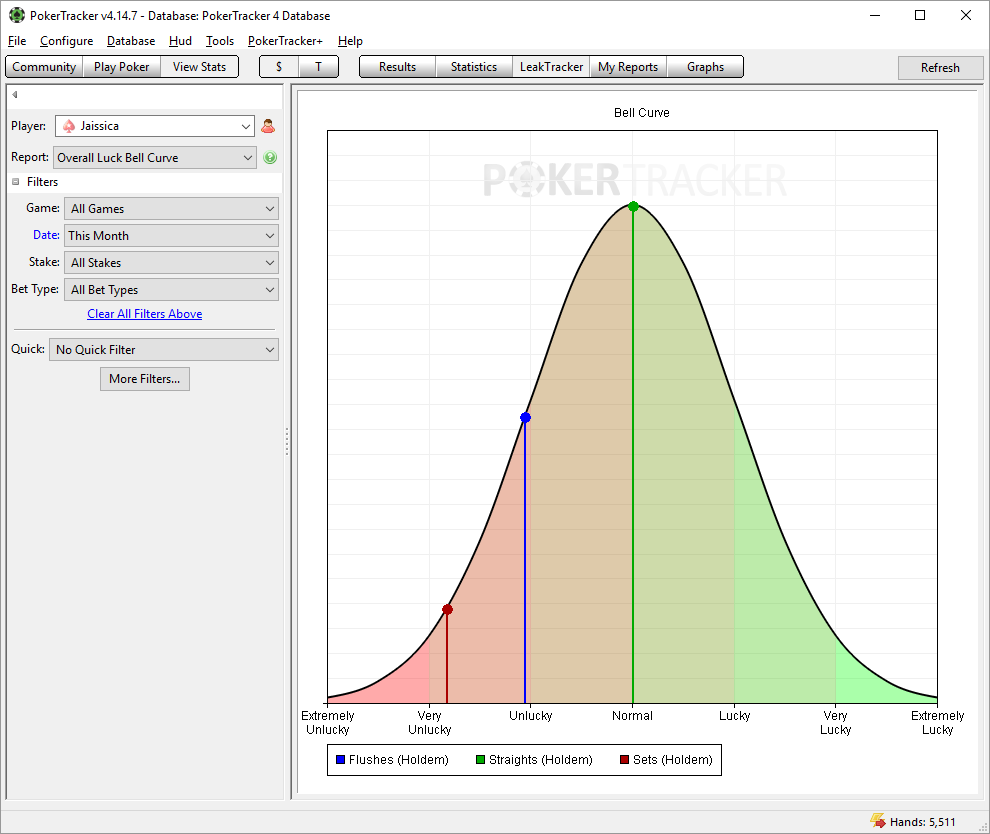
Task: Click the Hands: 5,511 status text
Action: (922, 822)
